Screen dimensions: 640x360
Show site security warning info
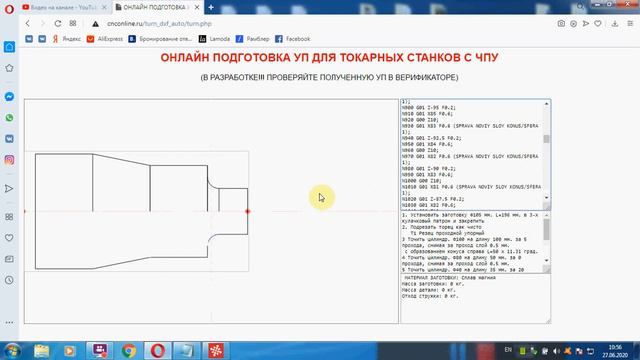pos(95,24)
